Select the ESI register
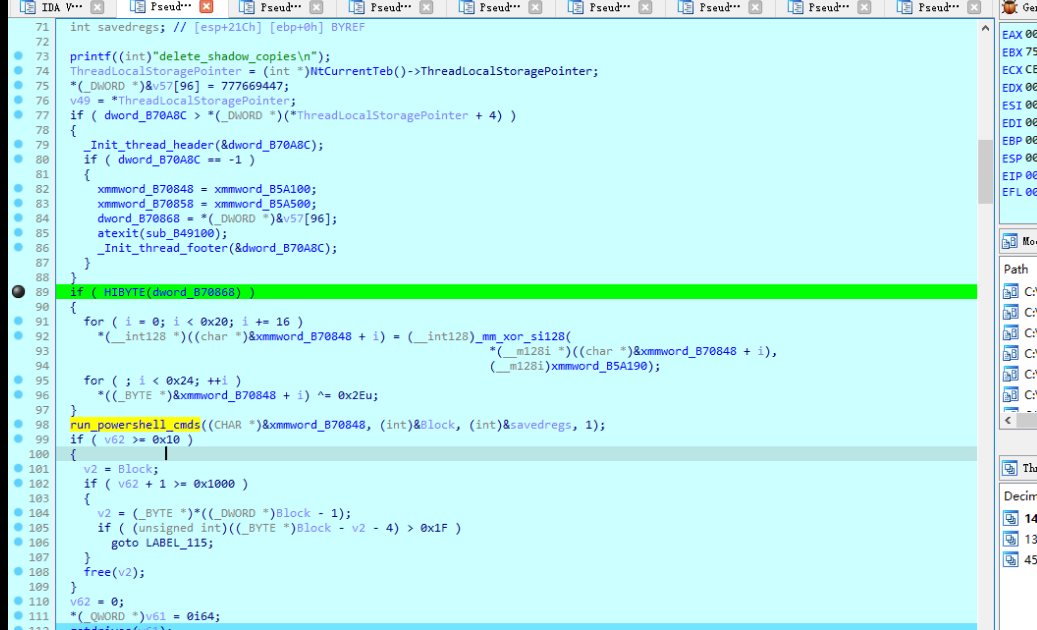The image size is (1037, 630). tap(1012, 105)
